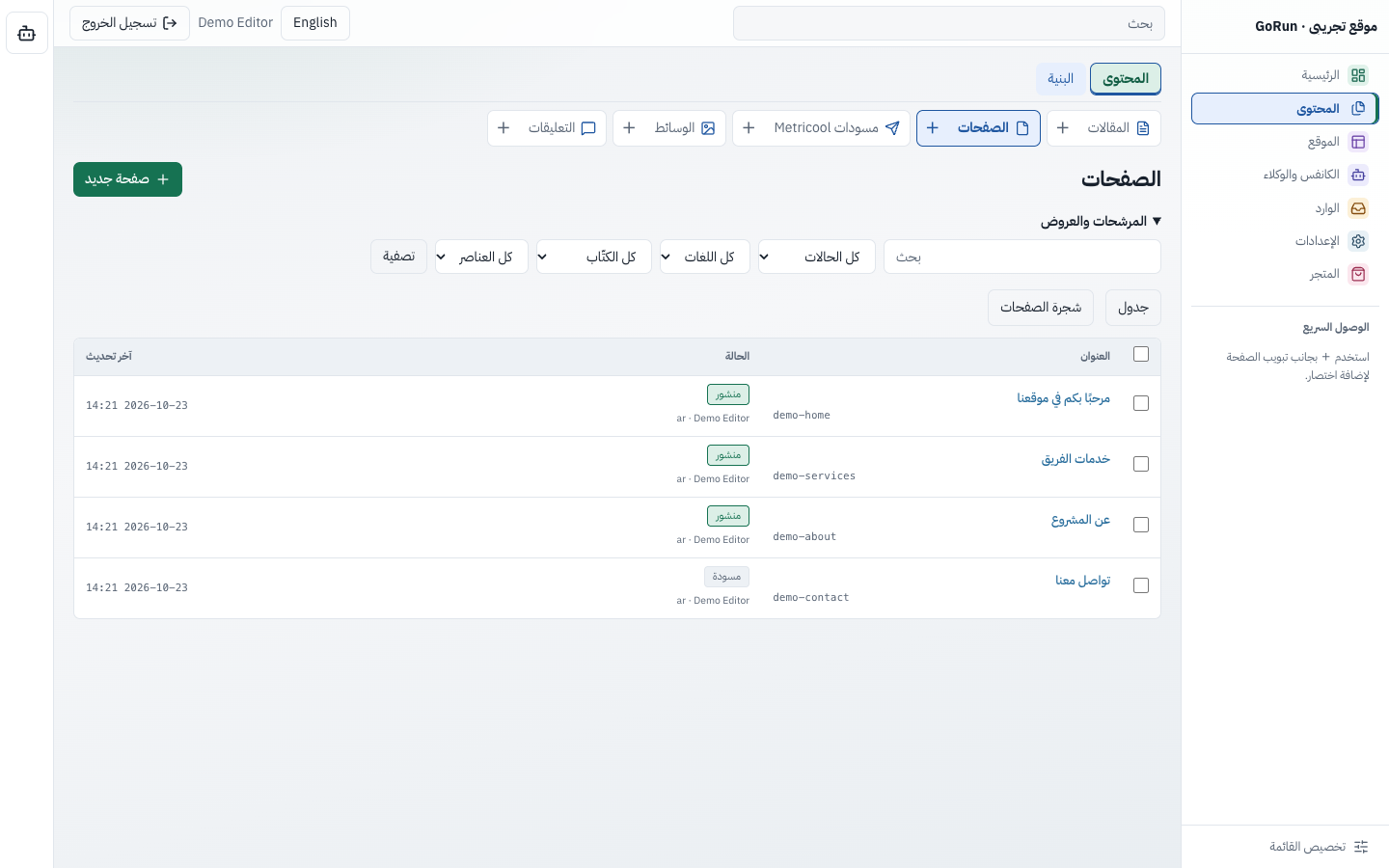This screenshot has width=1389, height=868.
Task: Collapse the المرشحات والعروض section
Action: [1101, 221]
